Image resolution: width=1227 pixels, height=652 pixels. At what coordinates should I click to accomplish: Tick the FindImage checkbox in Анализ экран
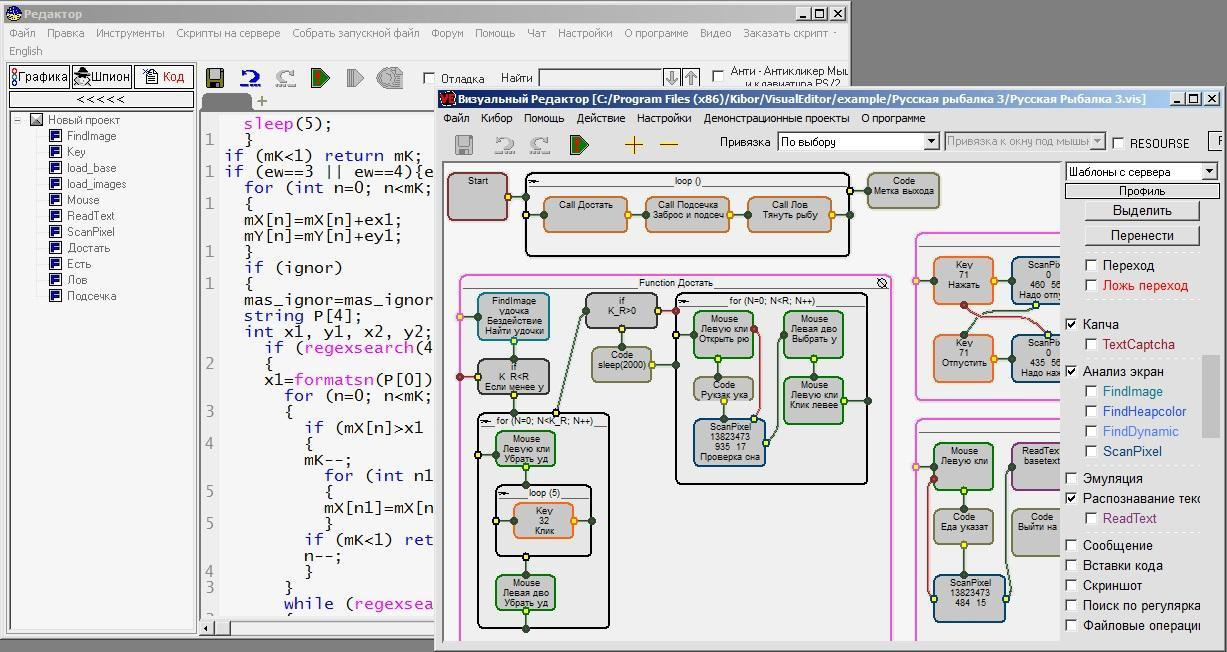coord(1092,392)
